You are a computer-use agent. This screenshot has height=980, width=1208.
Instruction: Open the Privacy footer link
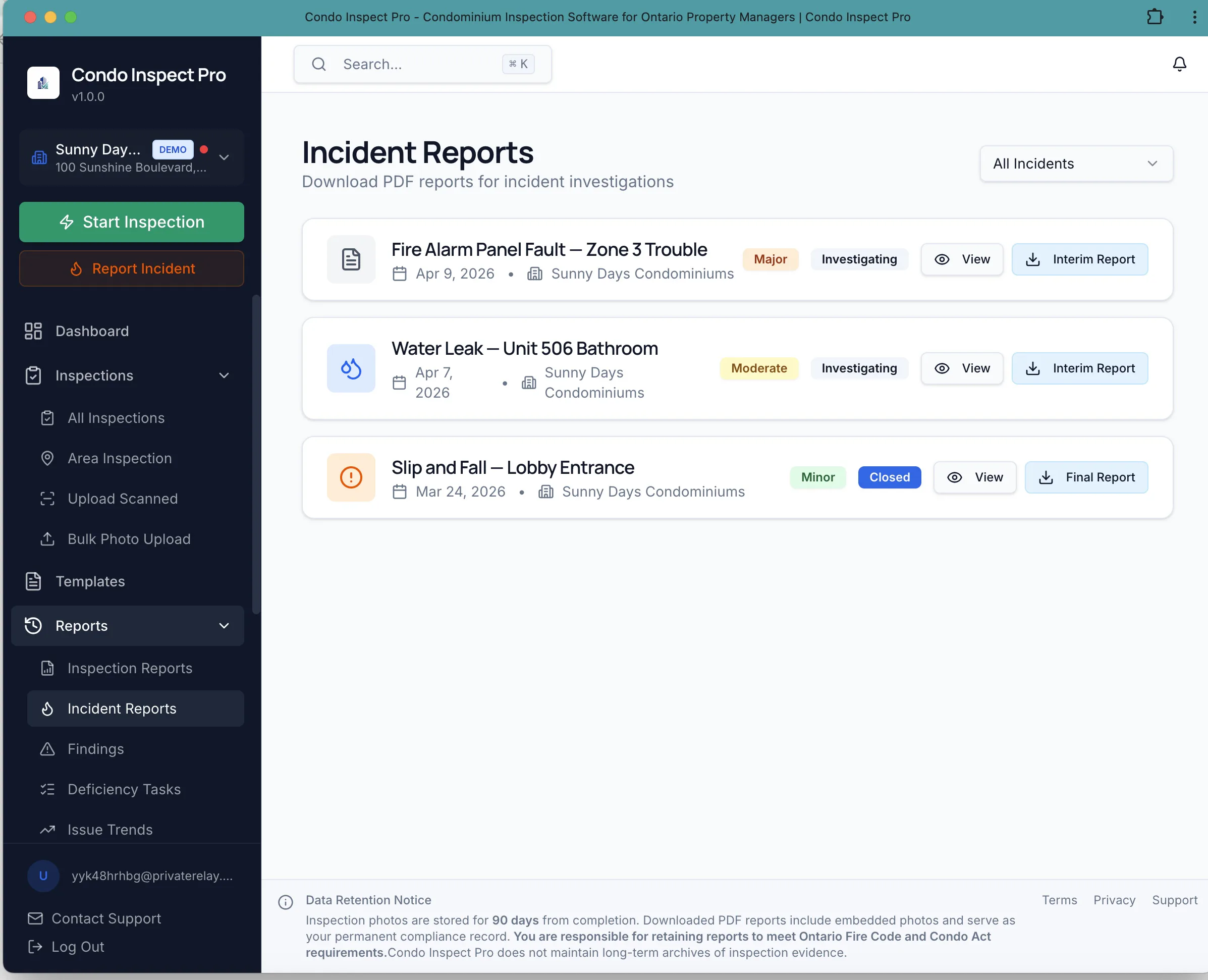click(1114, 900)
